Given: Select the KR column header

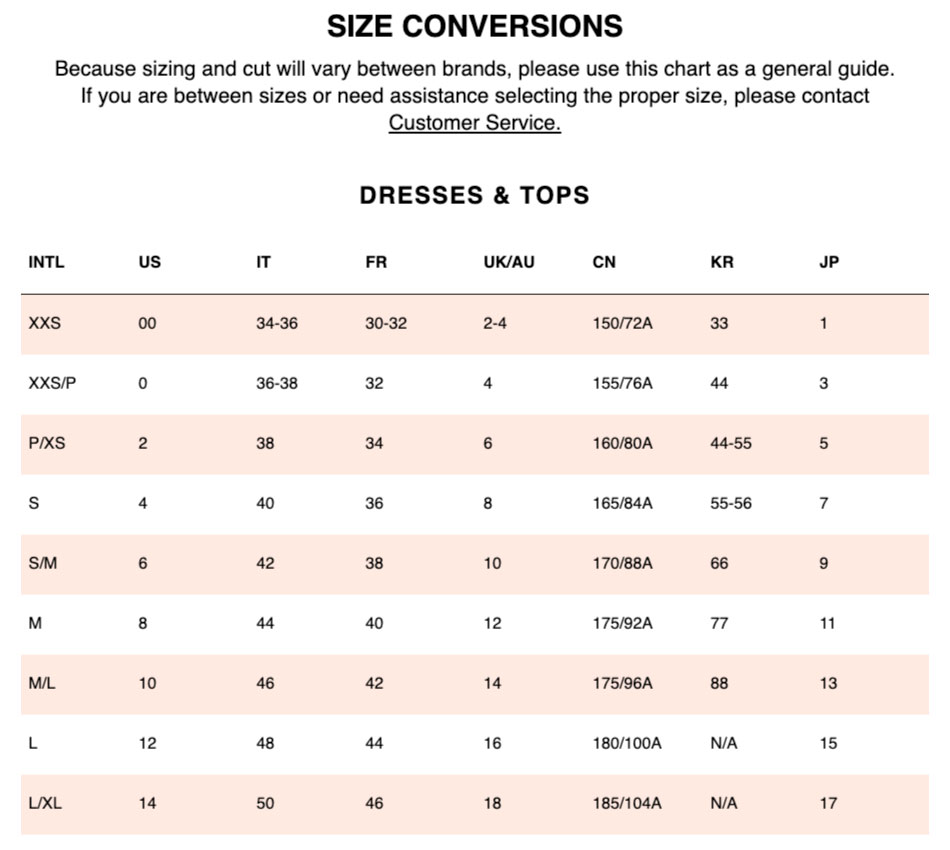Looking at the screenshot, I should point(722,262).
